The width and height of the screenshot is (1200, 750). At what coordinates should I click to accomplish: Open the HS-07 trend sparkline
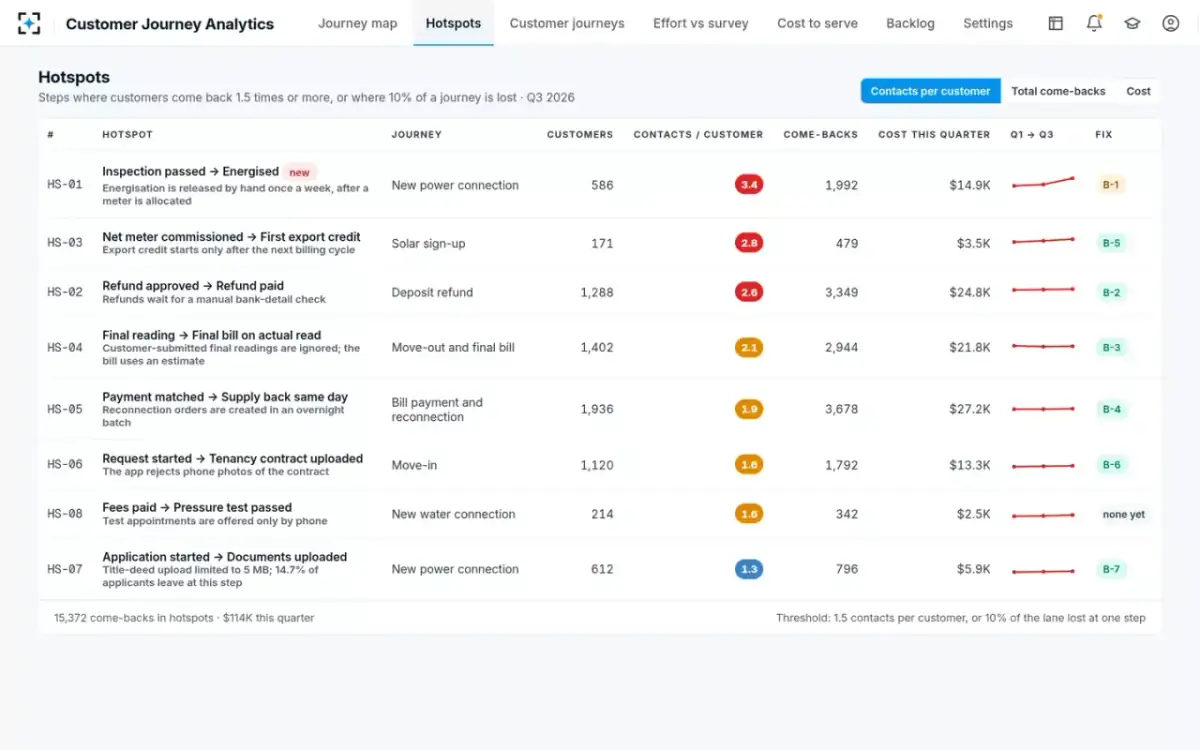pos(1043,570)
